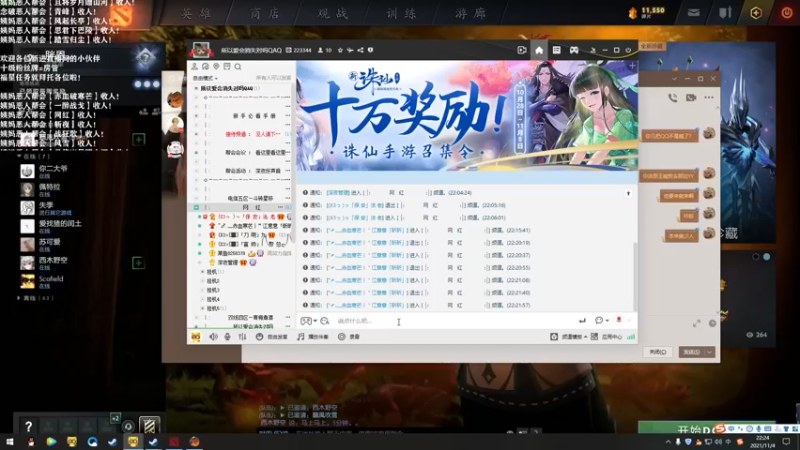Click the YY video/live icon in title bar

[x=521, y=50]
